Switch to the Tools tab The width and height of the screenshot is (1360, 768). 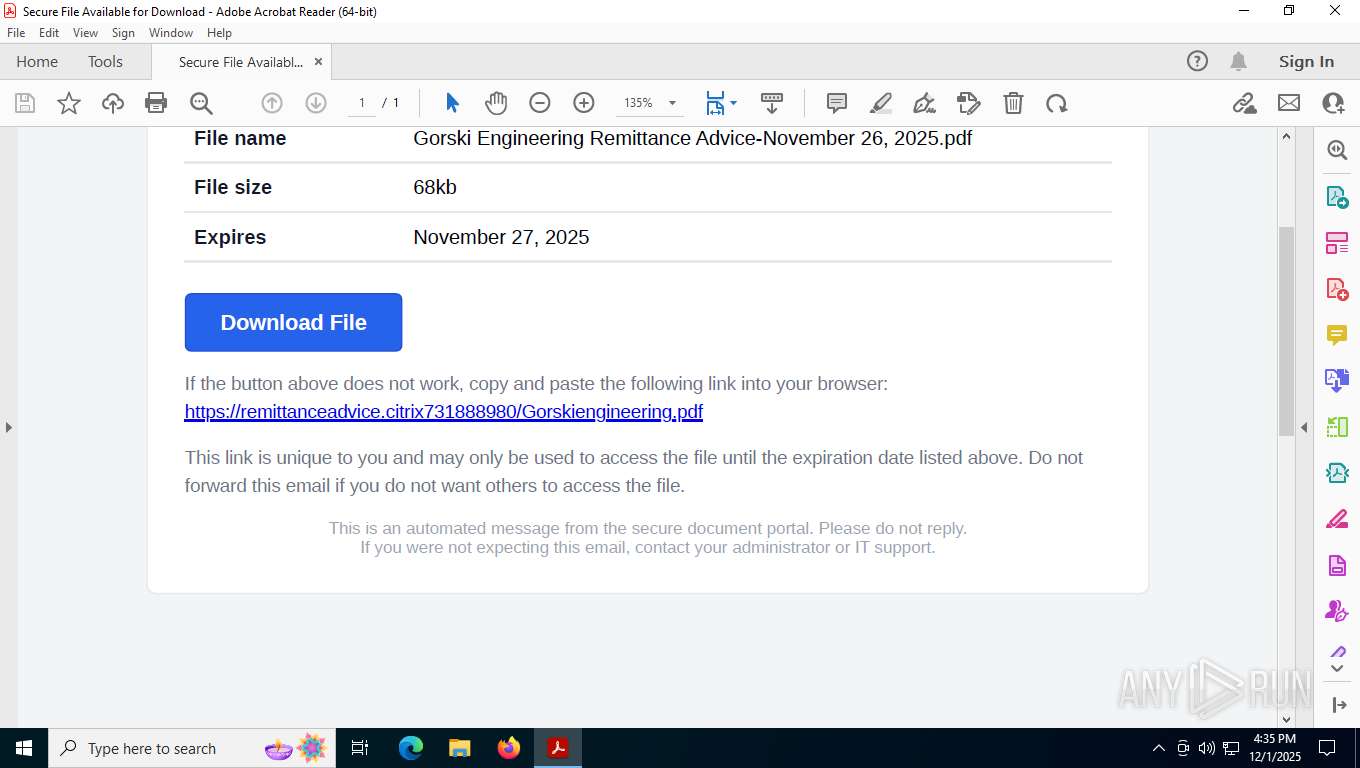click(x=105, y=61)
